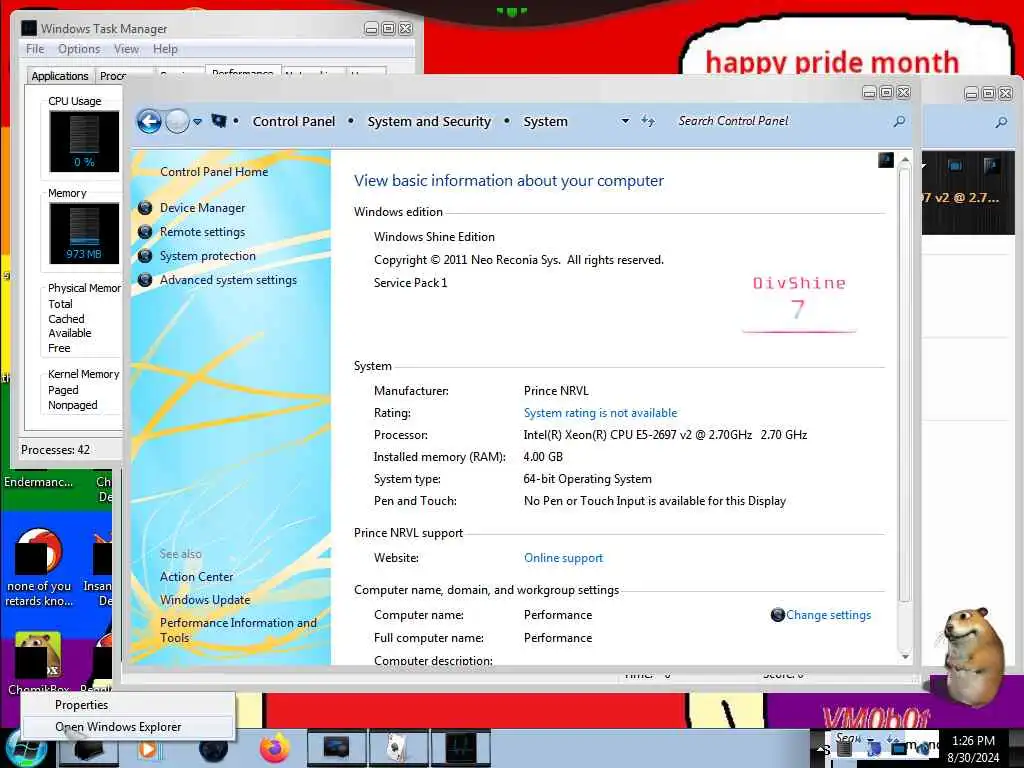The width and height of the screenshot is (1024, 768).
Task: Click the Start orb on the taskbar
Action: coord(27,749)
